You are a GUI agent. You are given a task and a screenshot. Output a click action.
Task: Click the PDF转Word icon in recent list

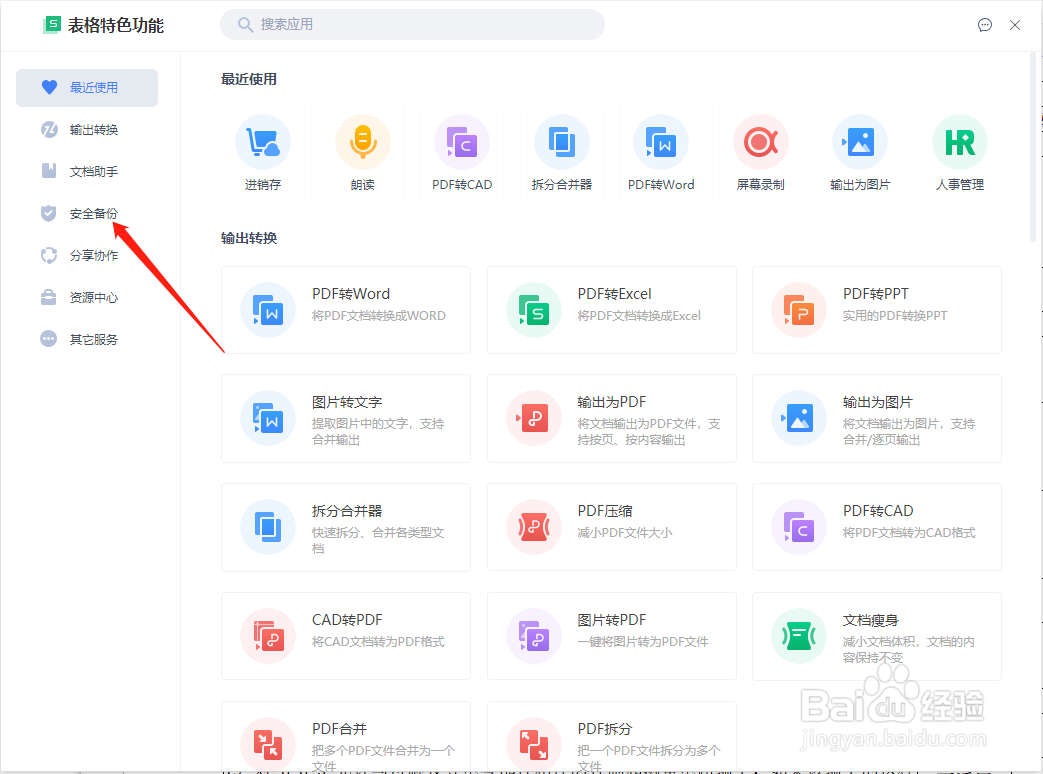[x=661, y=141]
